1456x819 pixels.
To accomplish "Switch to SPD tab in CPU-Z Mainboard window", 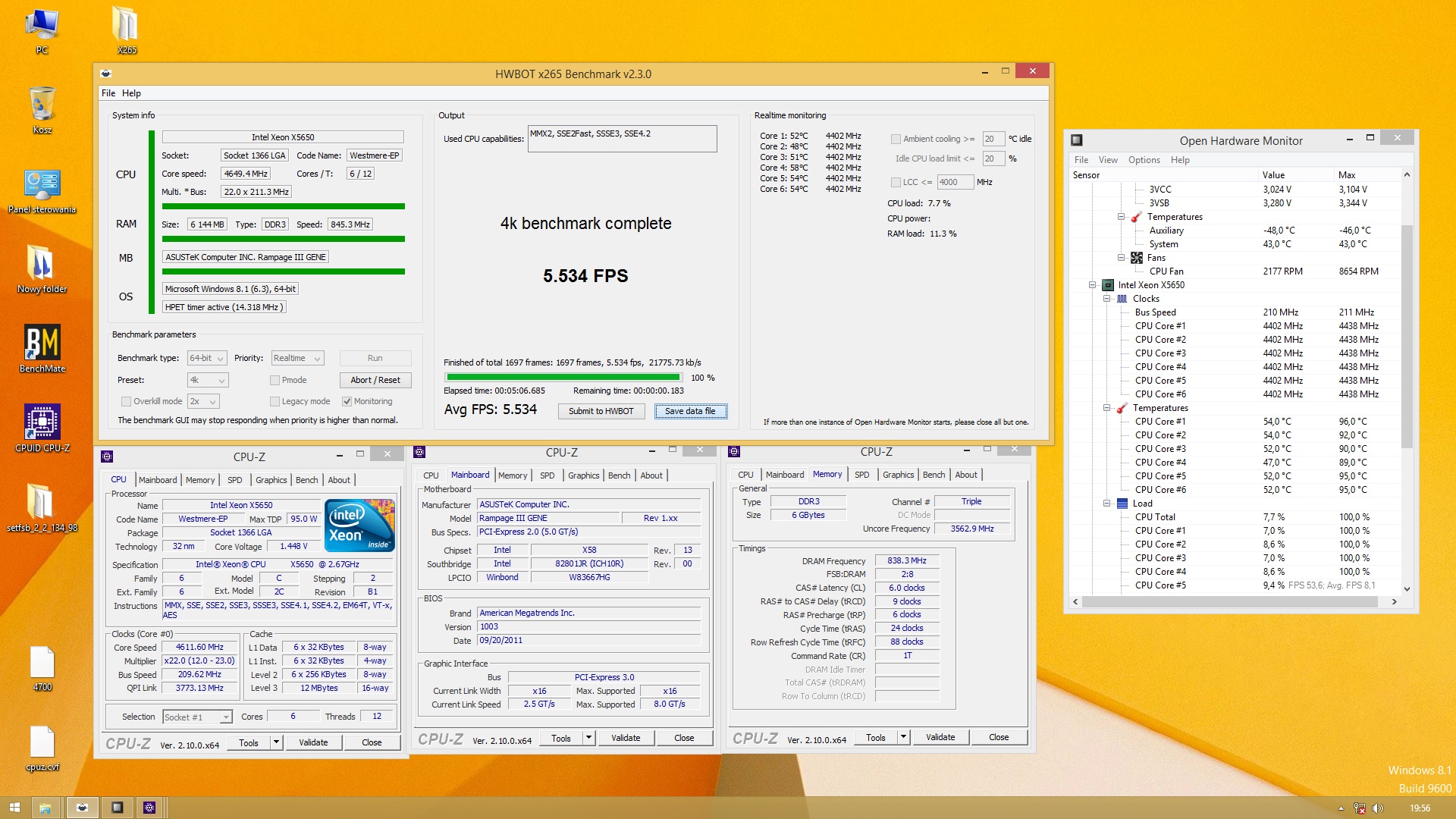I will pyautogui.click(x=547, y=475).
